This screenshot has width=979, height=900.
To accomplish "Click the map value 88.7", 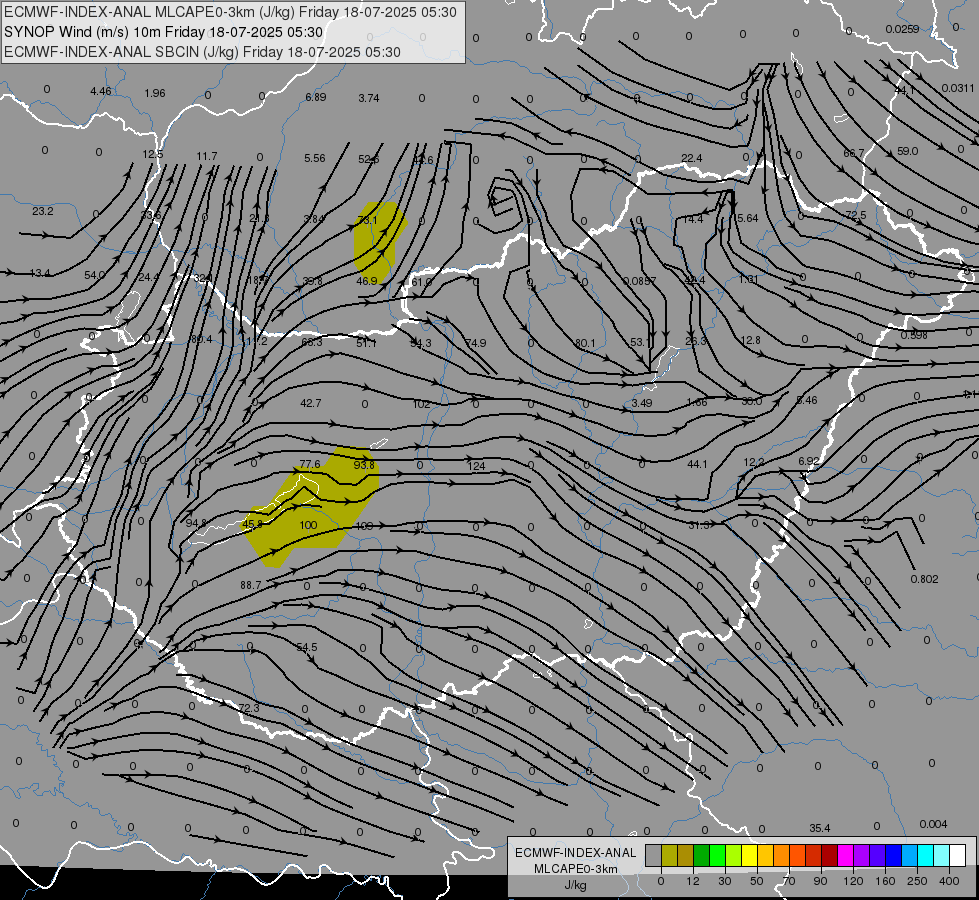I will coord(251,585).
